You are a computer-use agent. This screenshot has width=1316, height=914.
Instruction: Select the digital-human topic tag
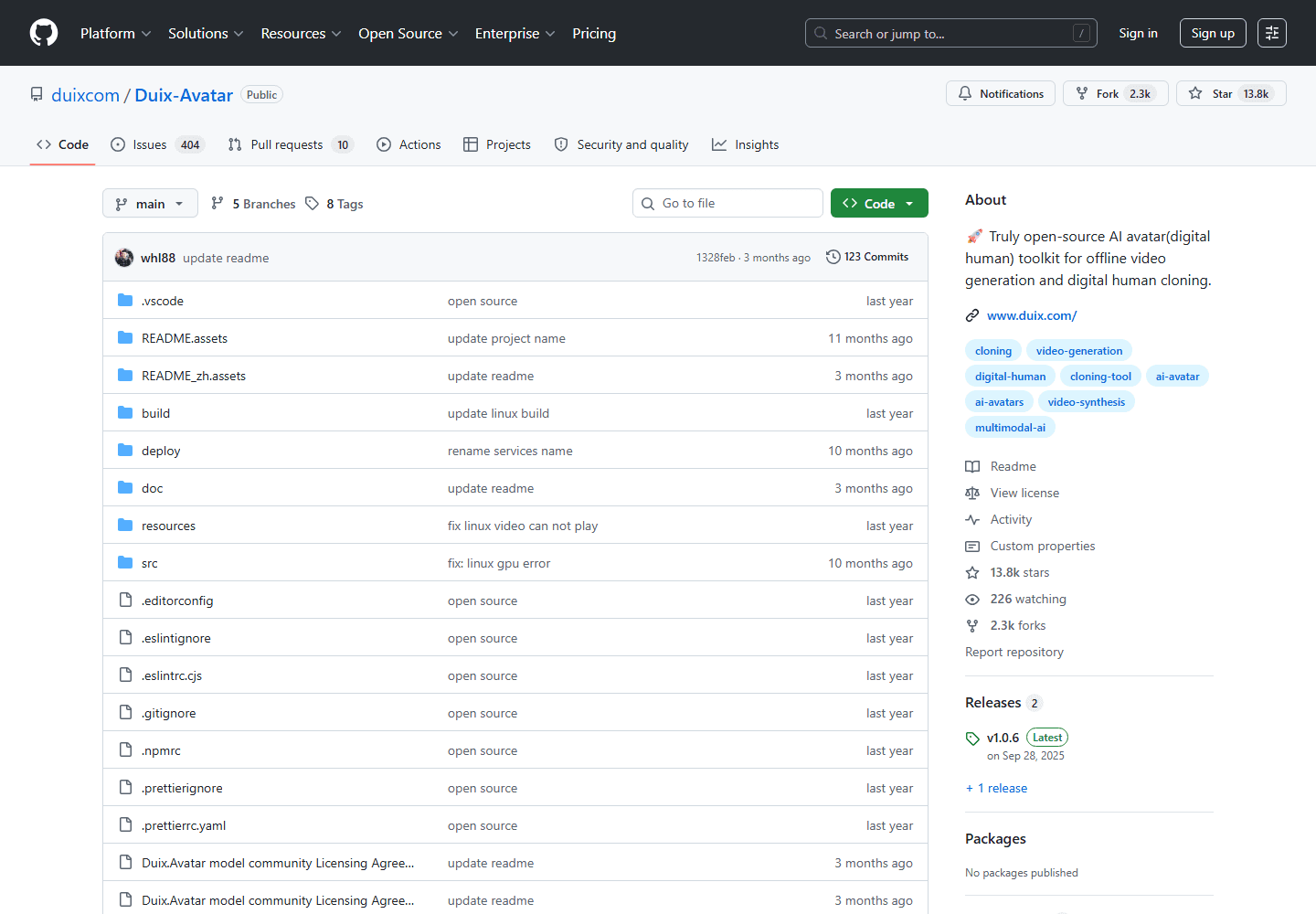click(1010, 377)
